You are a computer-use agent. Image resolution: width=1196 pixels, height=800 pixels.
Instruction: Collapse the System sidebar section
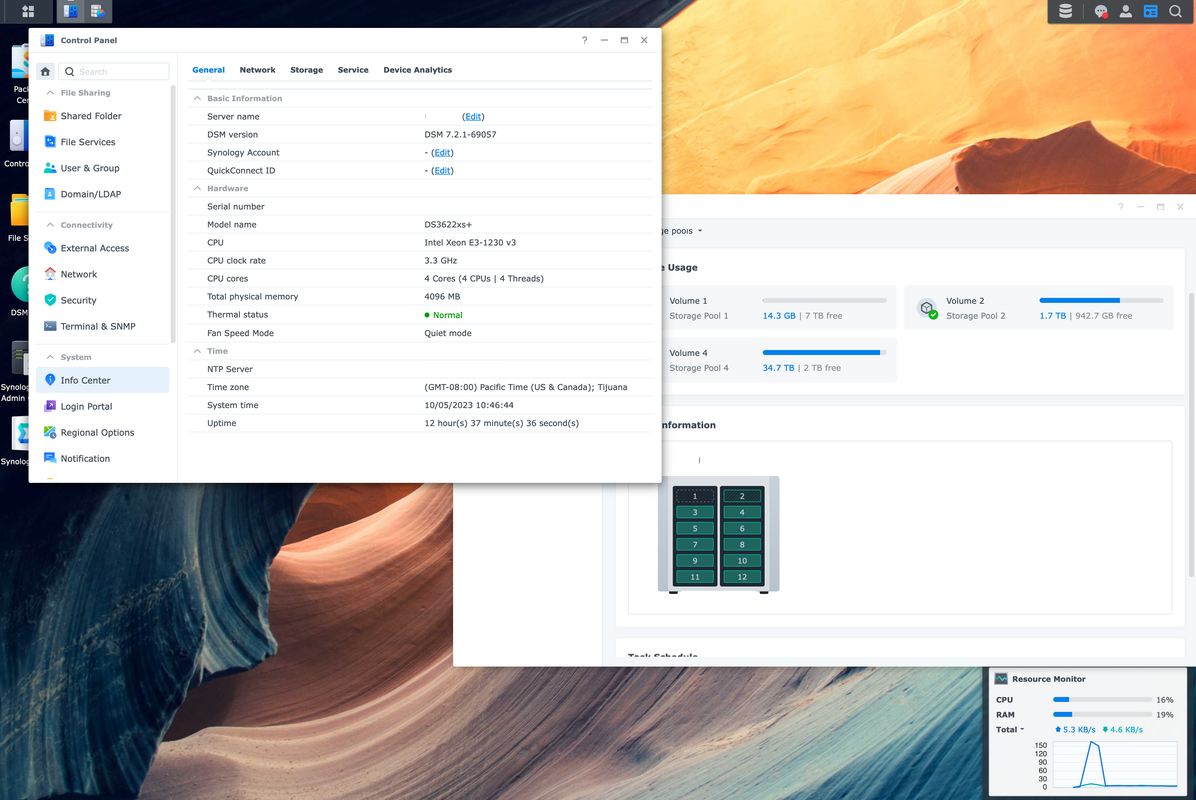pyautogui.click(x=50, y=357)
